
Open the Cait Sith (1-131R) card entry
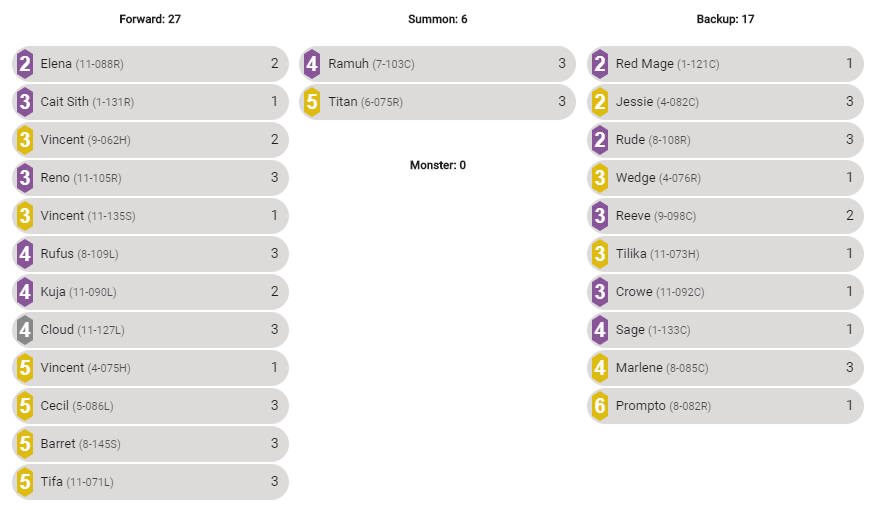[150, 102]
